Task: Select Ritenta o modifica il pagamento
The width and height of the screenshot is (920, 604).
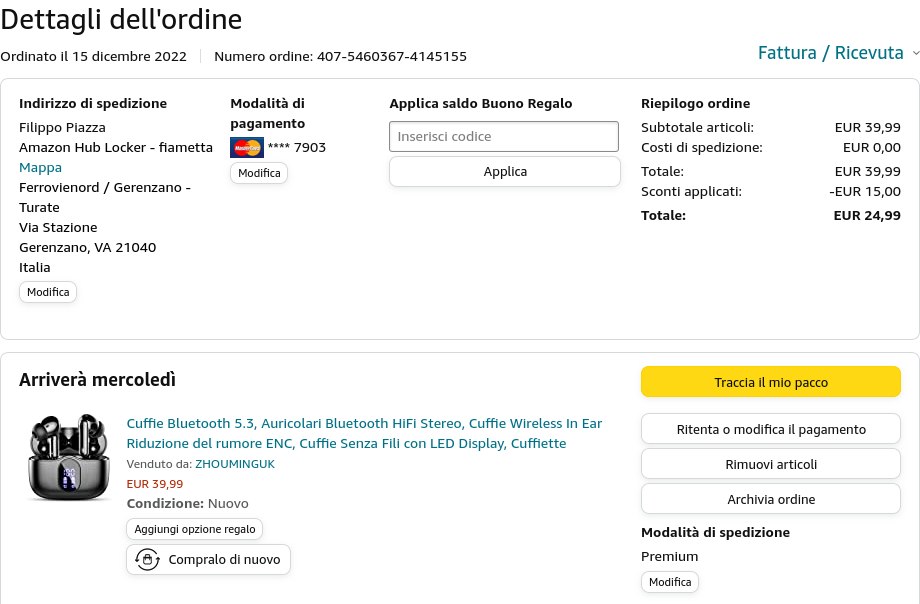Action: pos(770,430)
